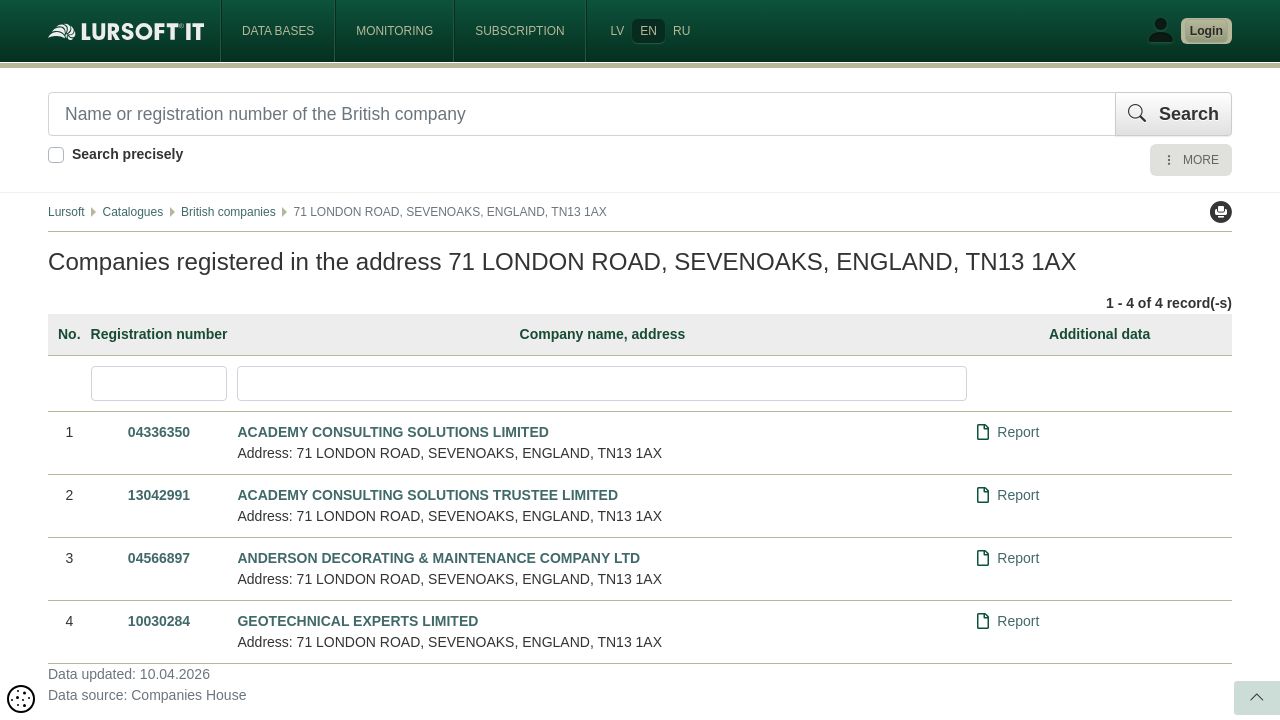1280x720 pixels.
Task: Click the company name filter field
Action: [602, 383]
